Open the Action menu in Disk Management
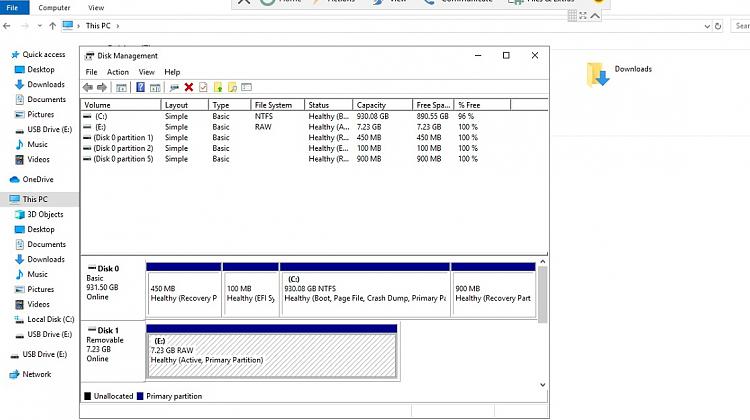Screen dimensions: 750x420 (x=118, y=72)
